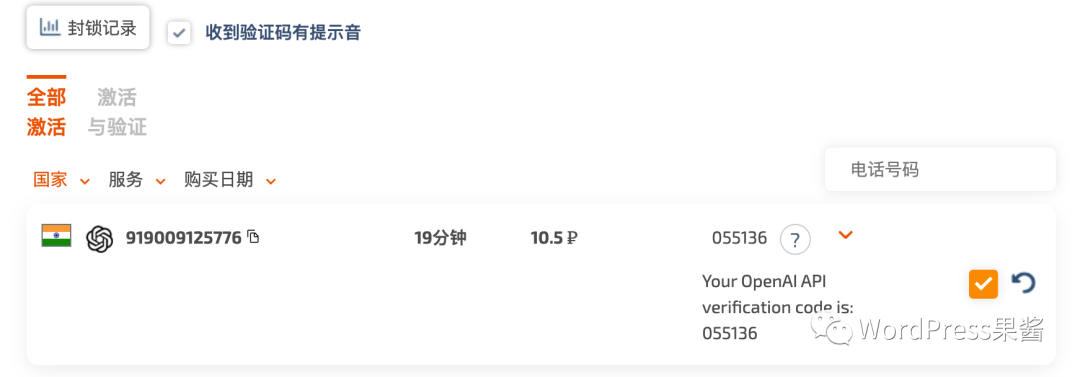Screen dimensions: 1080x377
Task: Open the 封锁记录 button
Action: [x=88, y=28]
